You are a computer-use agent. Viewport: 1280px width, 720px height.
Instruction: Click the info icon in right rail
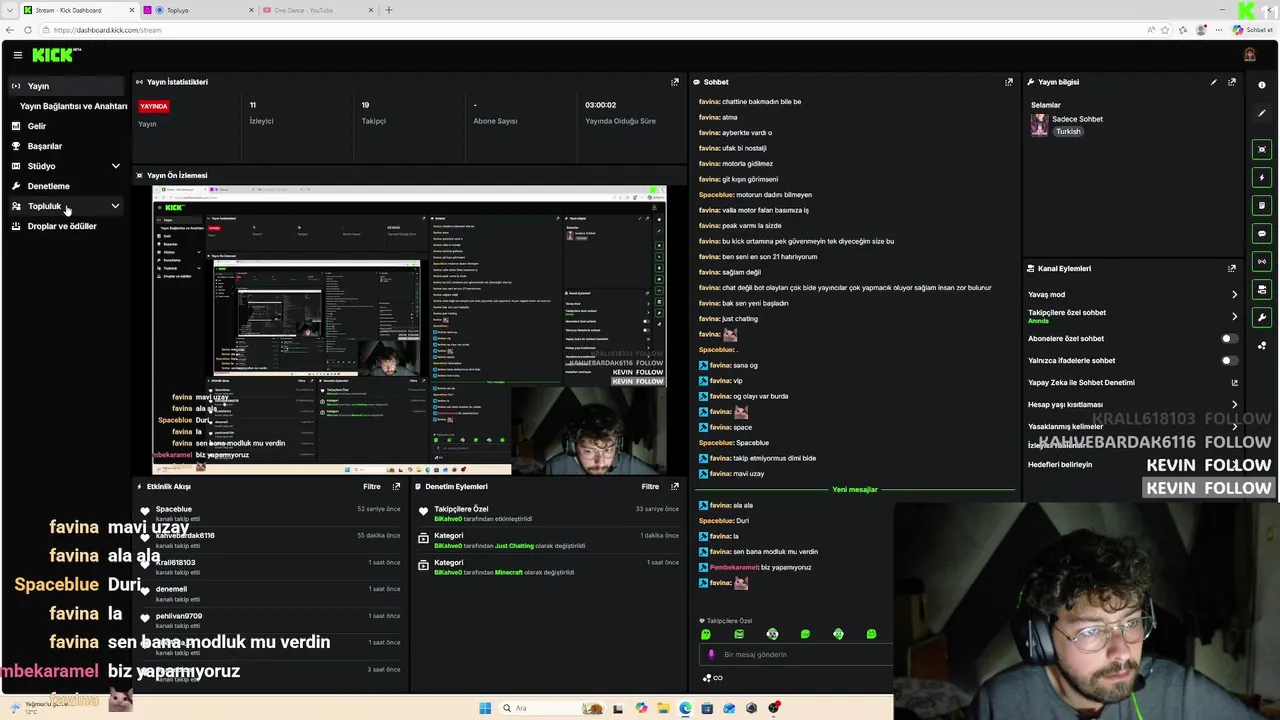[x=1262, y=85]
